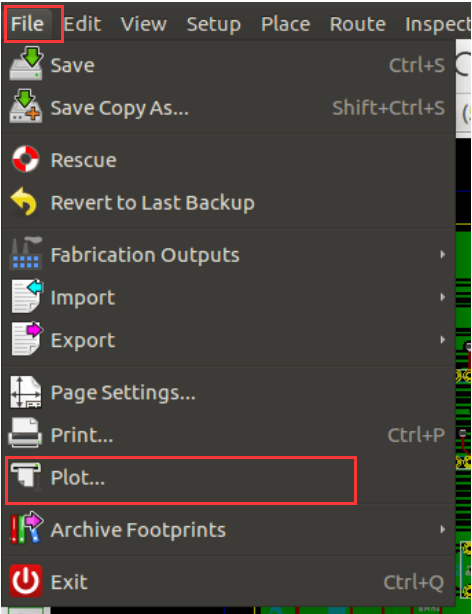Click the Revert to Last Backup arrow icon

(24, 201)
